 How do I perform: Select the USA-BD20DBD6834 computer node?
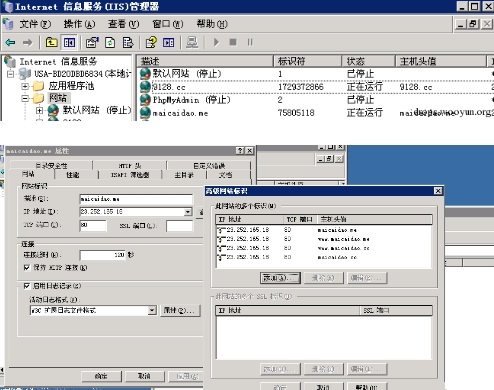coord(83,73)
